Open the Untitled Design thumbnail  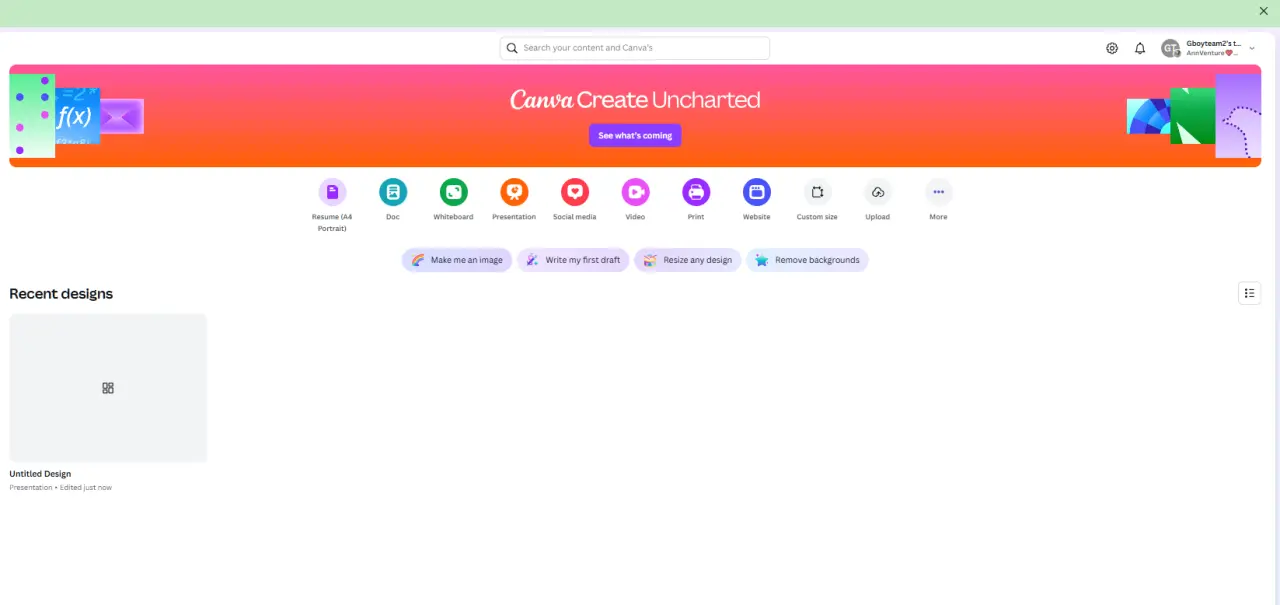tap(108, 388)
